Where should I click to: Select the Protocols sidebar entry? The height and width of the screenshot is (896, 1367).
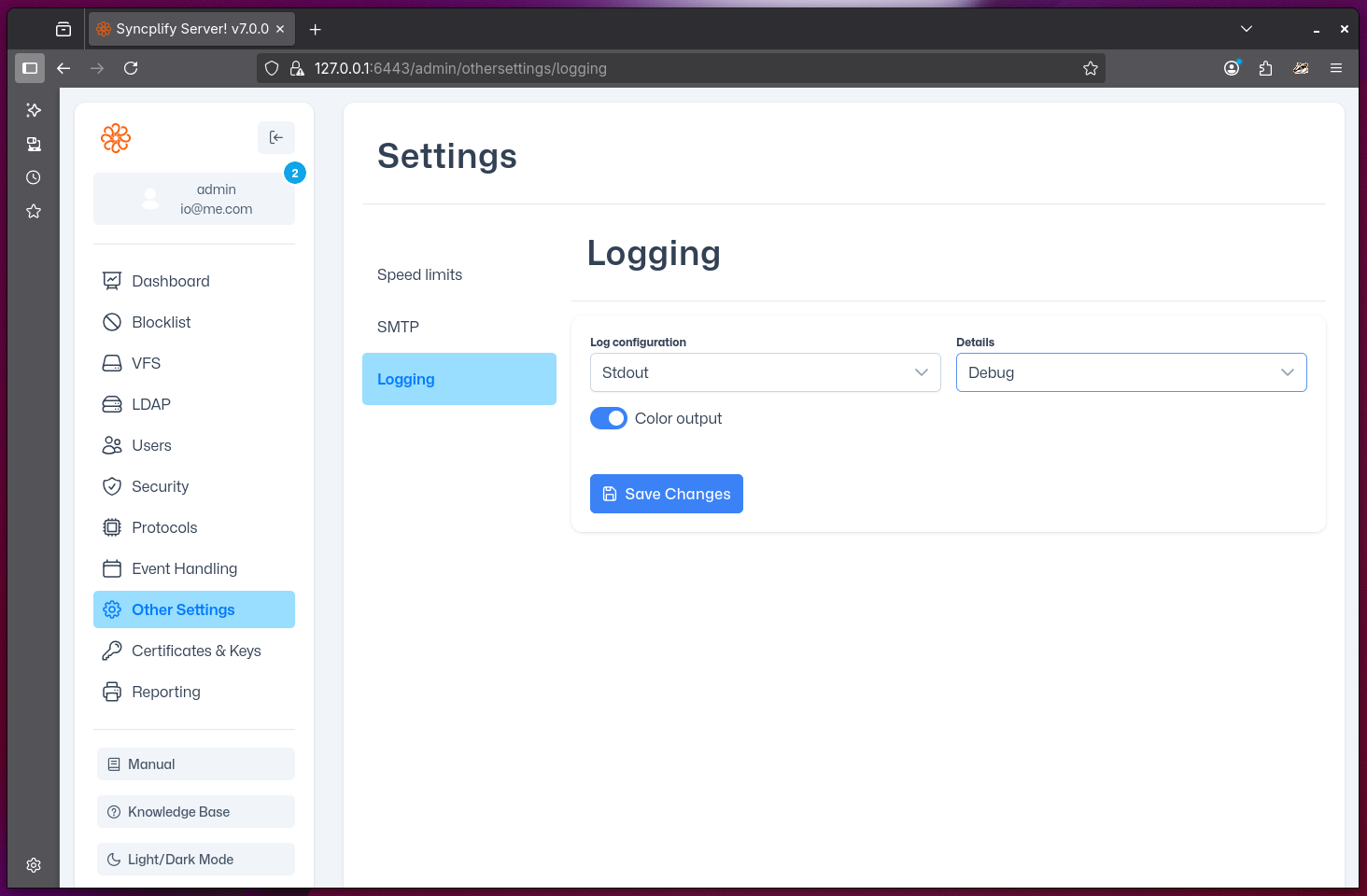[163, 527]
